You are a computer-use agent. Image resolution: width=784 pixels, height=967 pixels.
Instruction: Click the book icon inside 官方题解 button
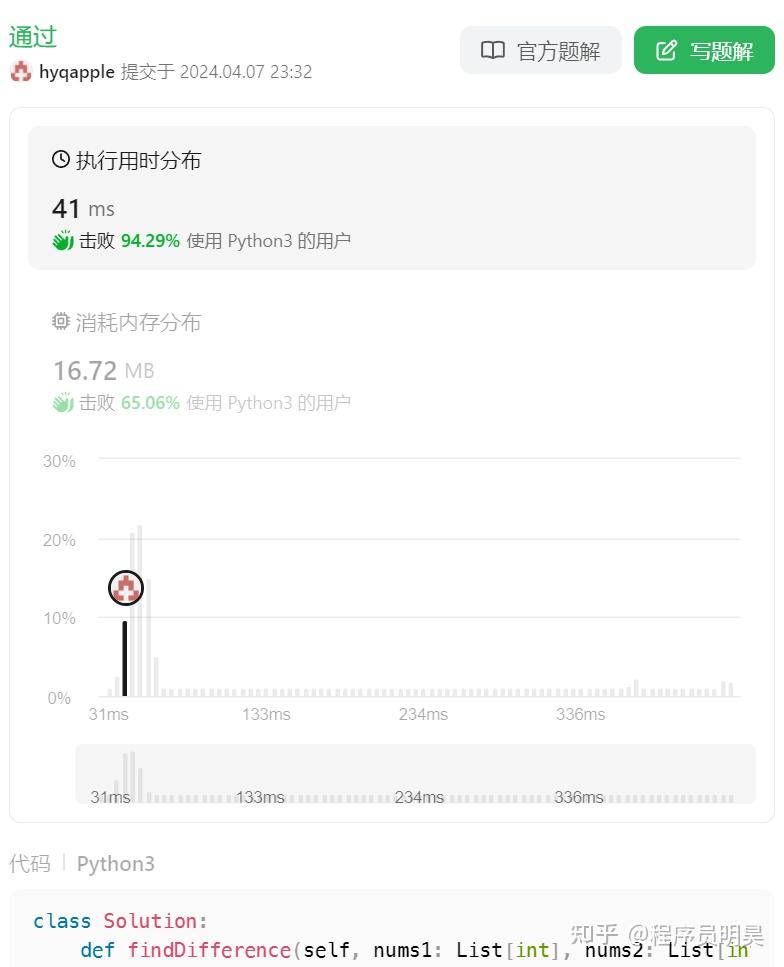pyautogui.click(x=493, y=50)
